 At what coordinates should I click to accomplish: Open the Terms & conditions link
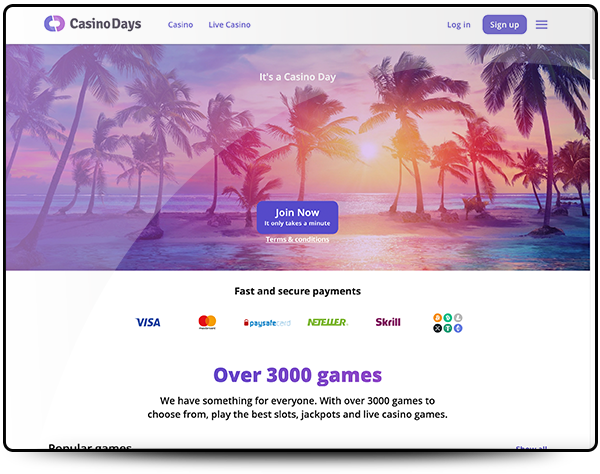[297, 239]
